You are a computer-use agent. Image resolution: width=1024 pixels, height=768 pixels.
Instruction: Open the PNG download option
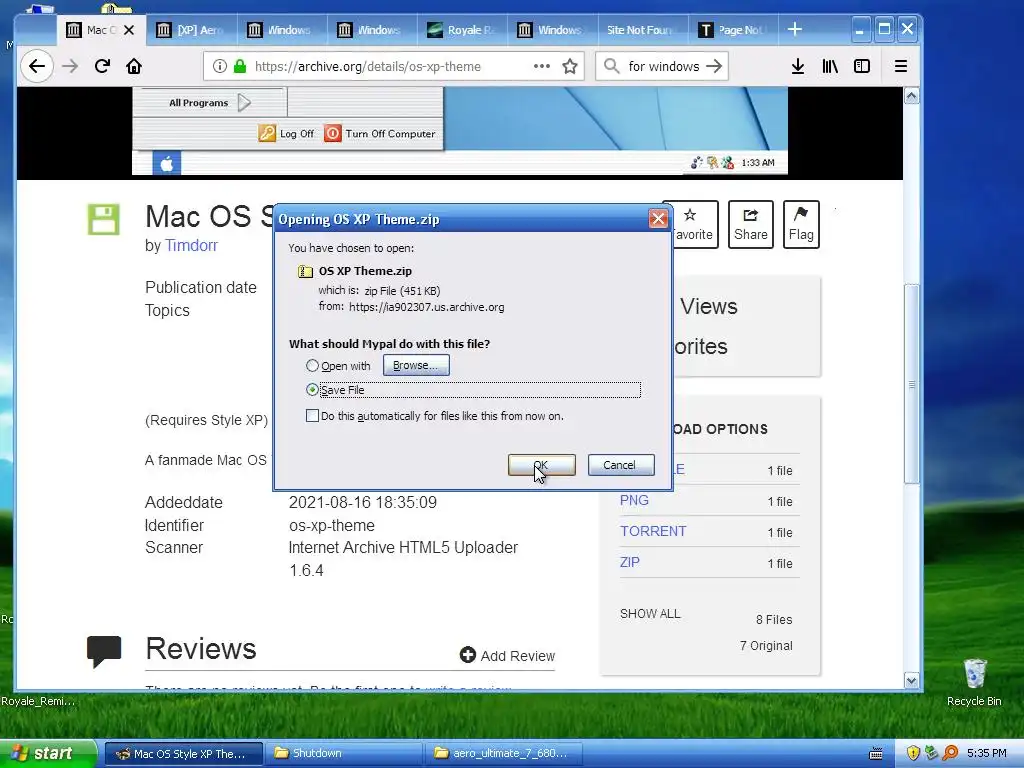(x=634, y=500)
